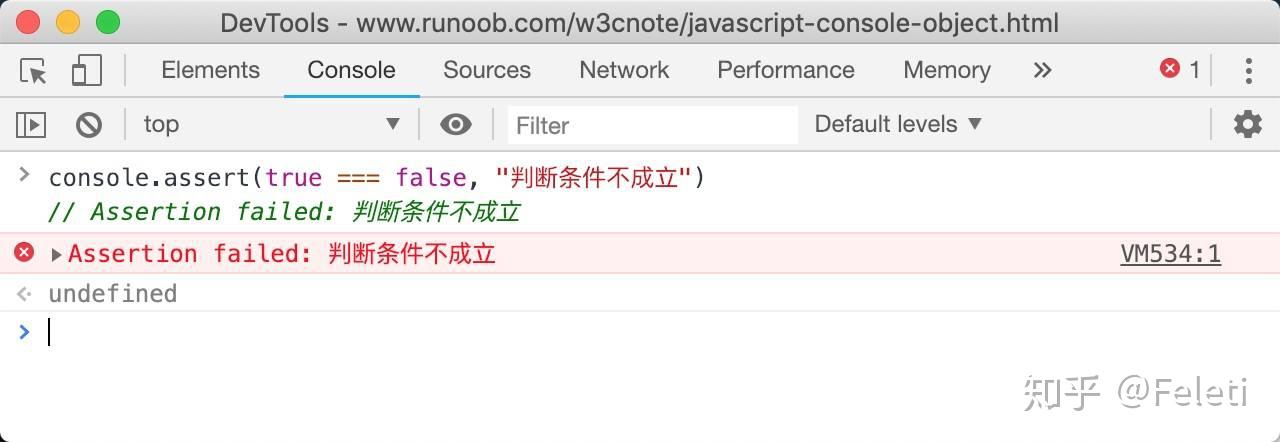This screenshot has height=442, width=1280.
Task: Switch to the Elements tab
Action: [210, 70]
